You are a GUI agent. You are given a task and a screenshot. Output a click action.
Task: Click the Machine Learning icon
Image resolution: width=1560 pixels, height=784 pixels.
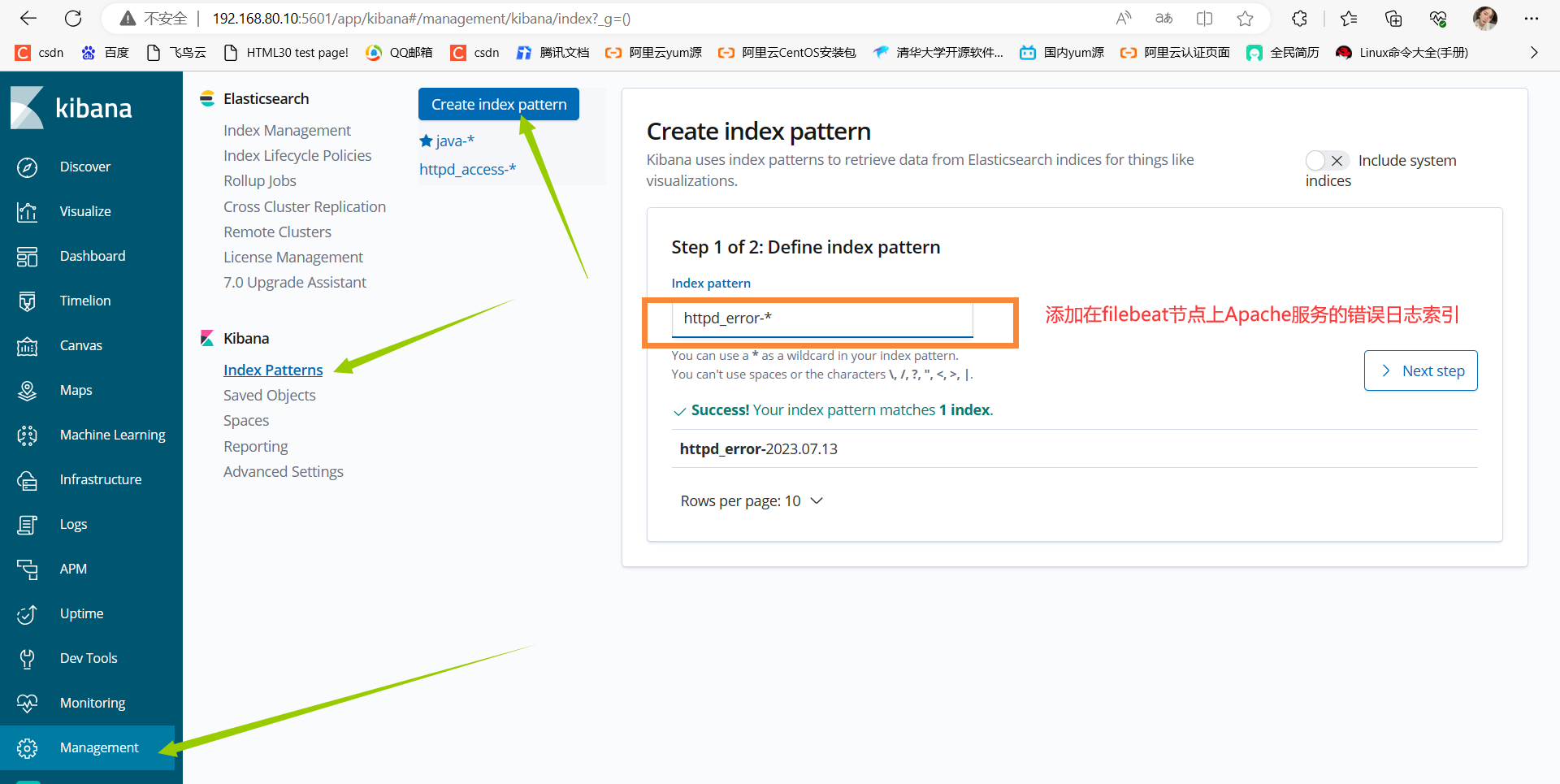coord(28,435)
